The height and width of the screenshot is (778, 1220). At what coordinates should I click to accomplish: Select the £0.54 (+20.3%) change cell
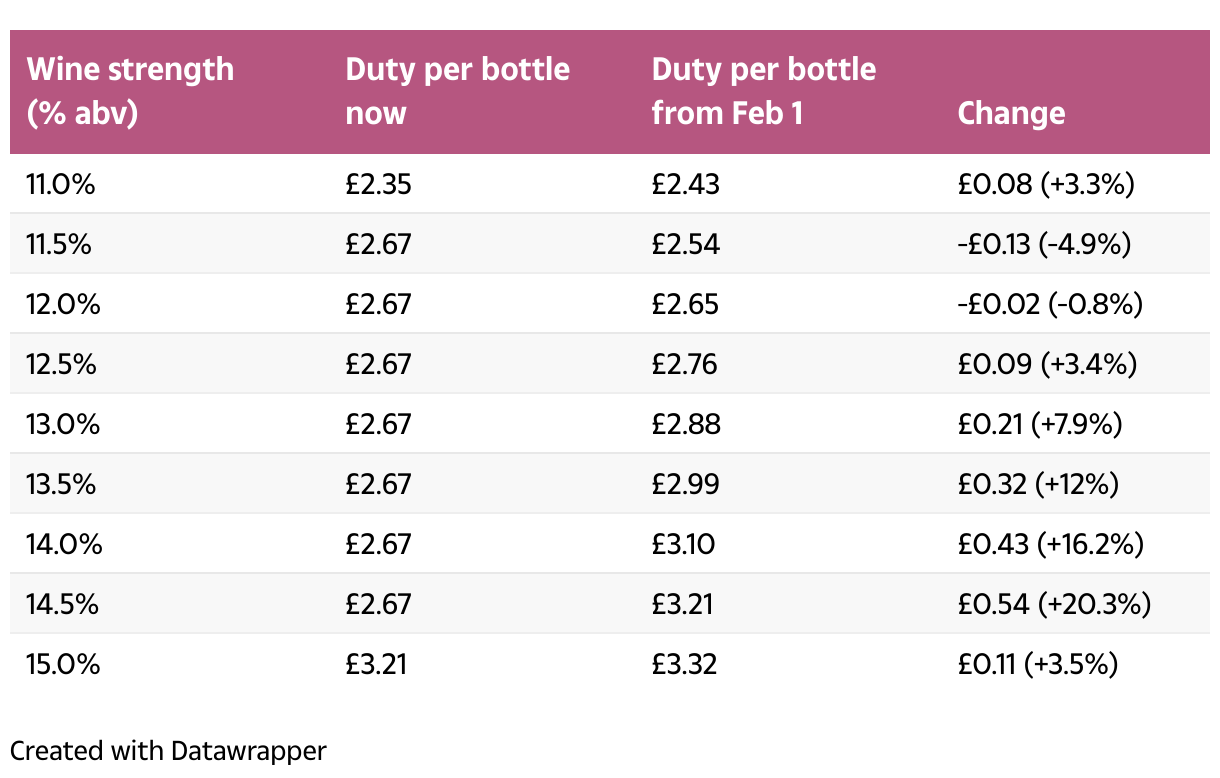pyautogui.click(x=1054, y=604)
